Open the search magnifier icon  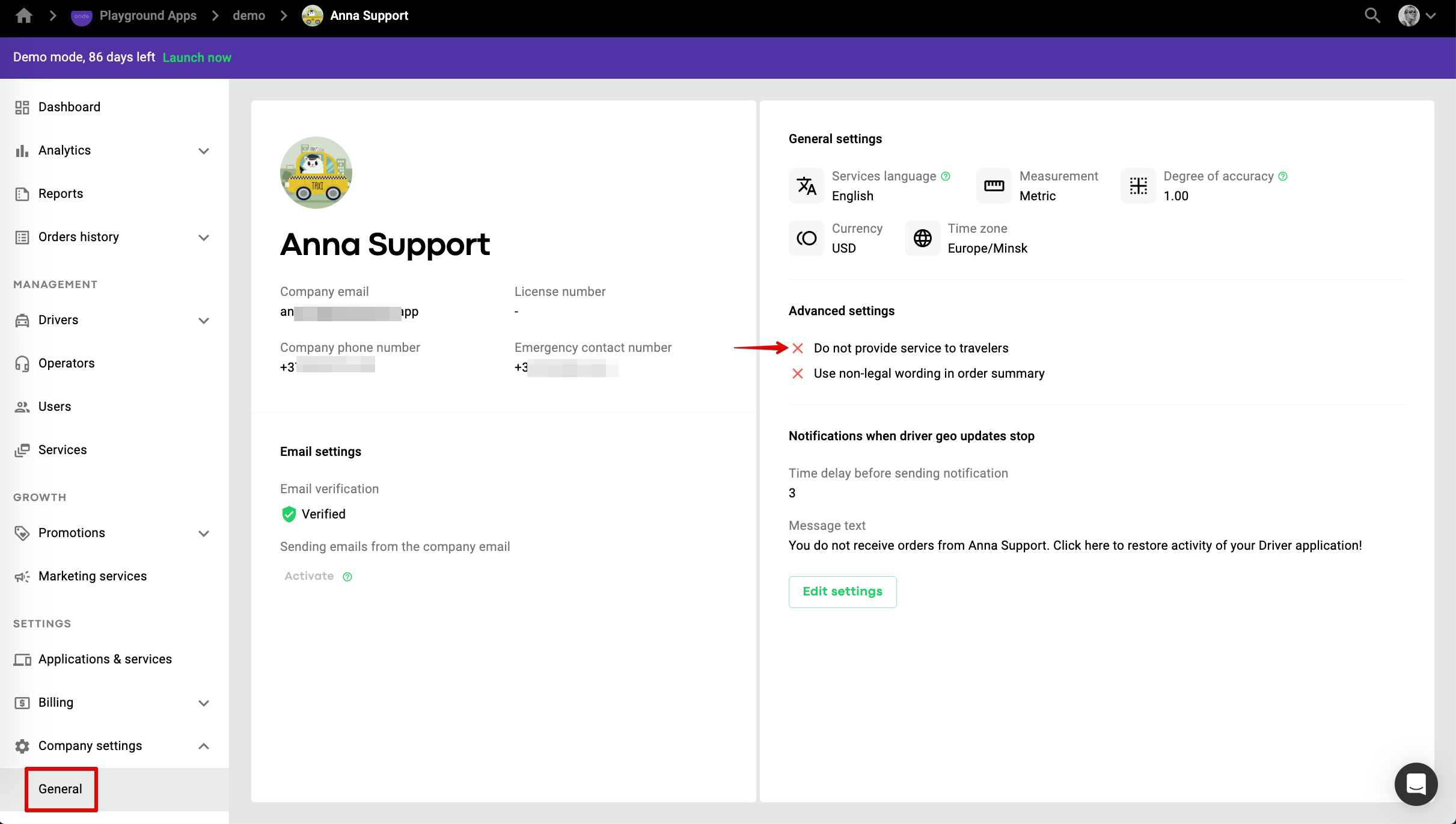1372,16
